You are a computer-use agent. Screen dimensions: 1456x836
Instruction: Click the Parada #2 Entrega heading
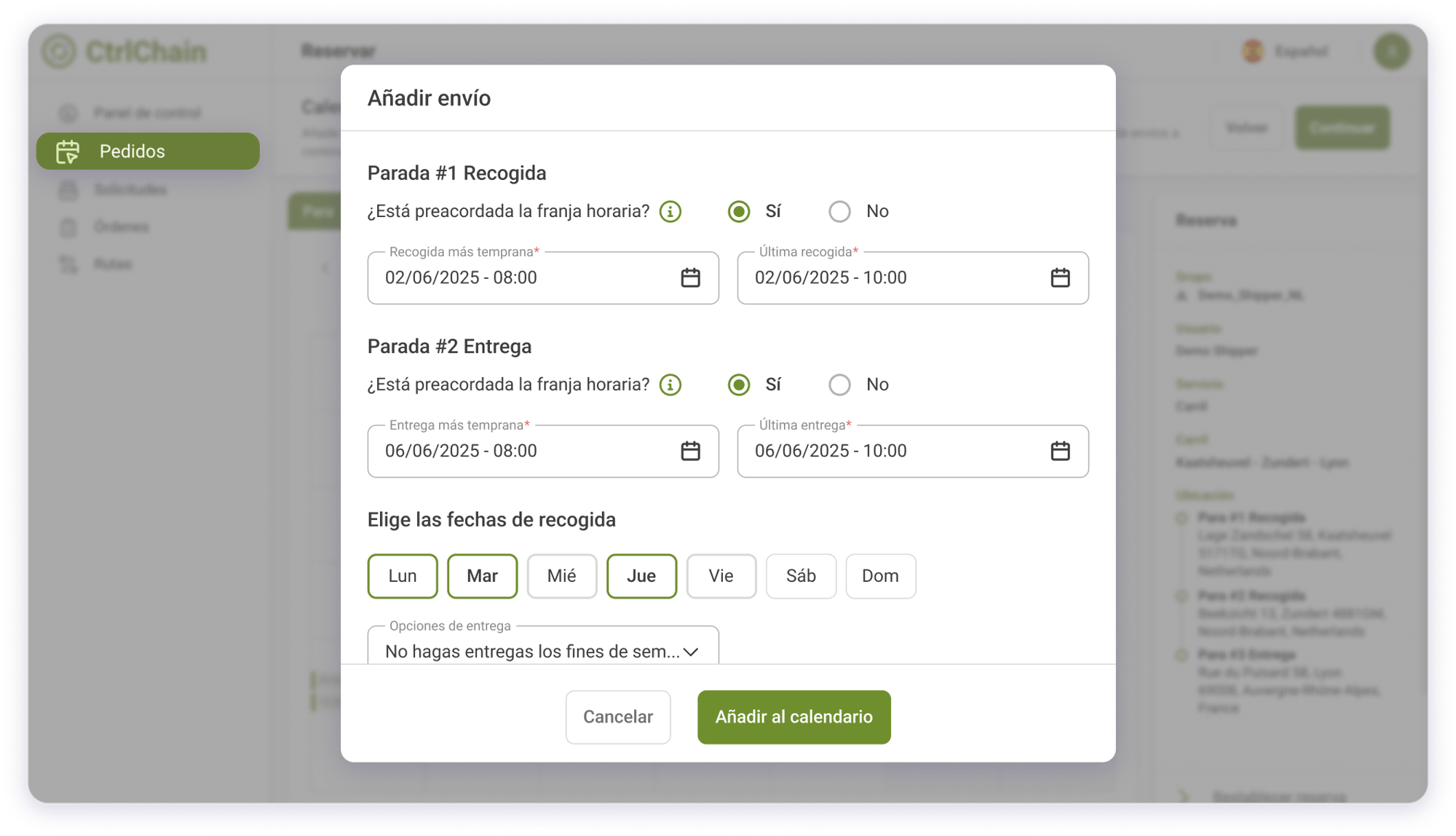pyautogui.click(x=449, y=347)
